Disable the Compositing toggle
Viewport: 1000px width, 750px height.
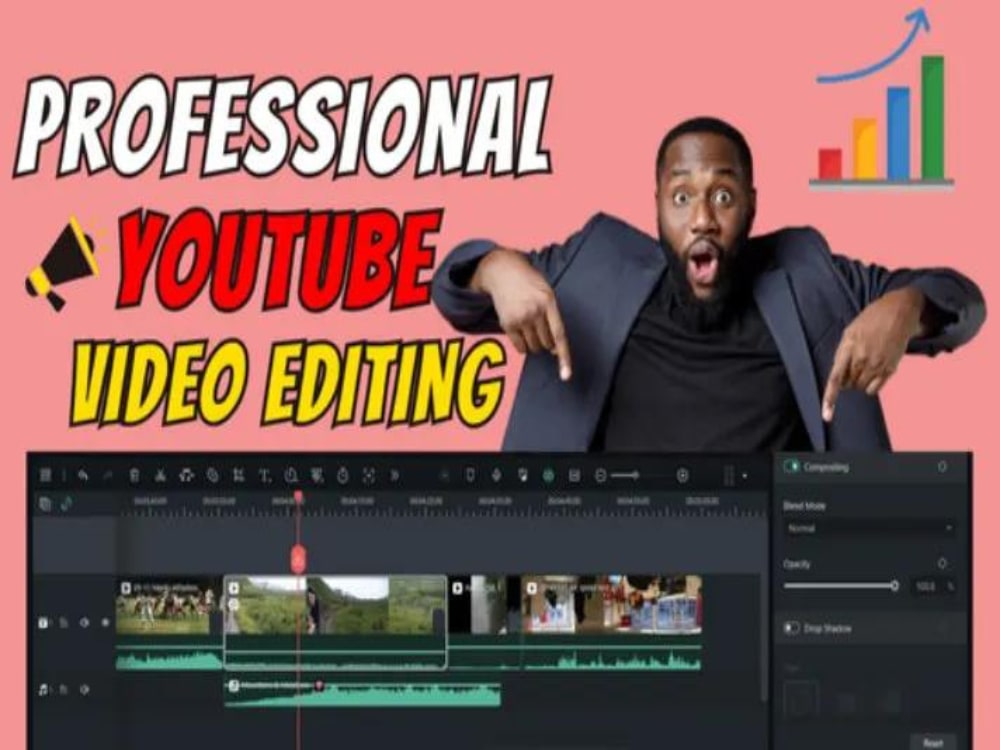tap(793, 467)
